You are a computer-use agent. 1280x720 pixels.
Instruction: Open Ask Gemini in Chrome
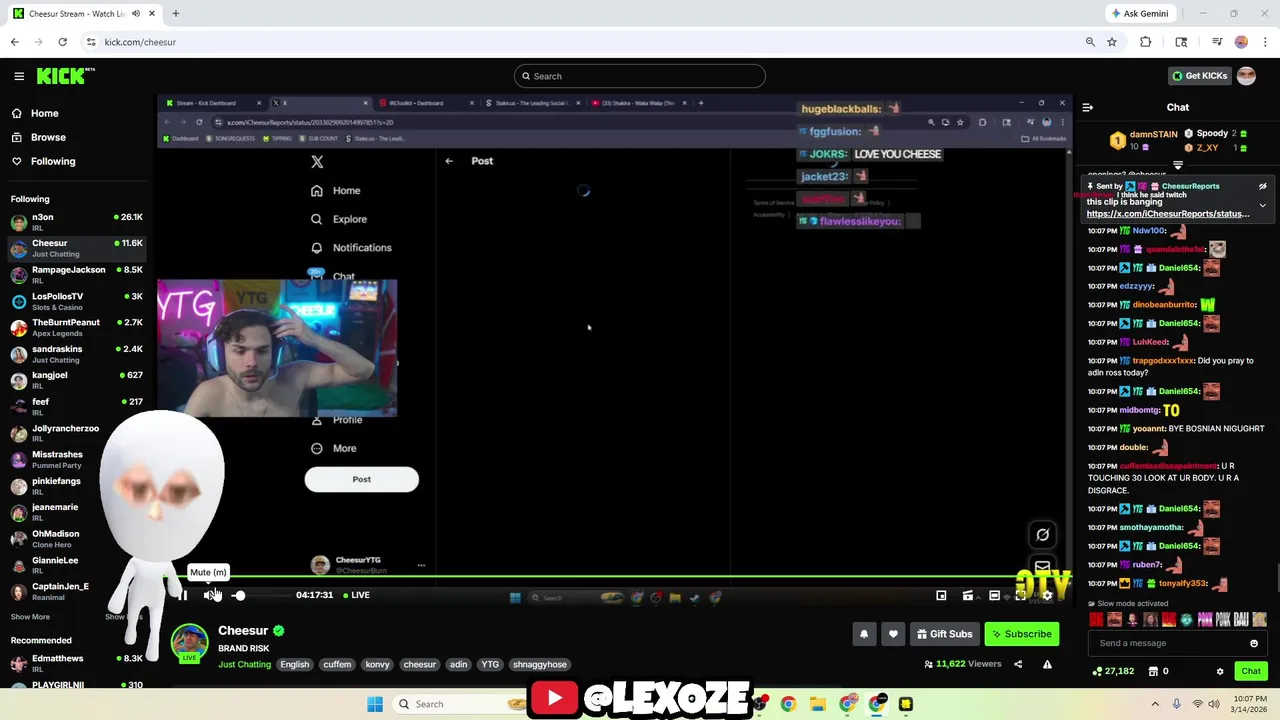[x=1139, y=13]
